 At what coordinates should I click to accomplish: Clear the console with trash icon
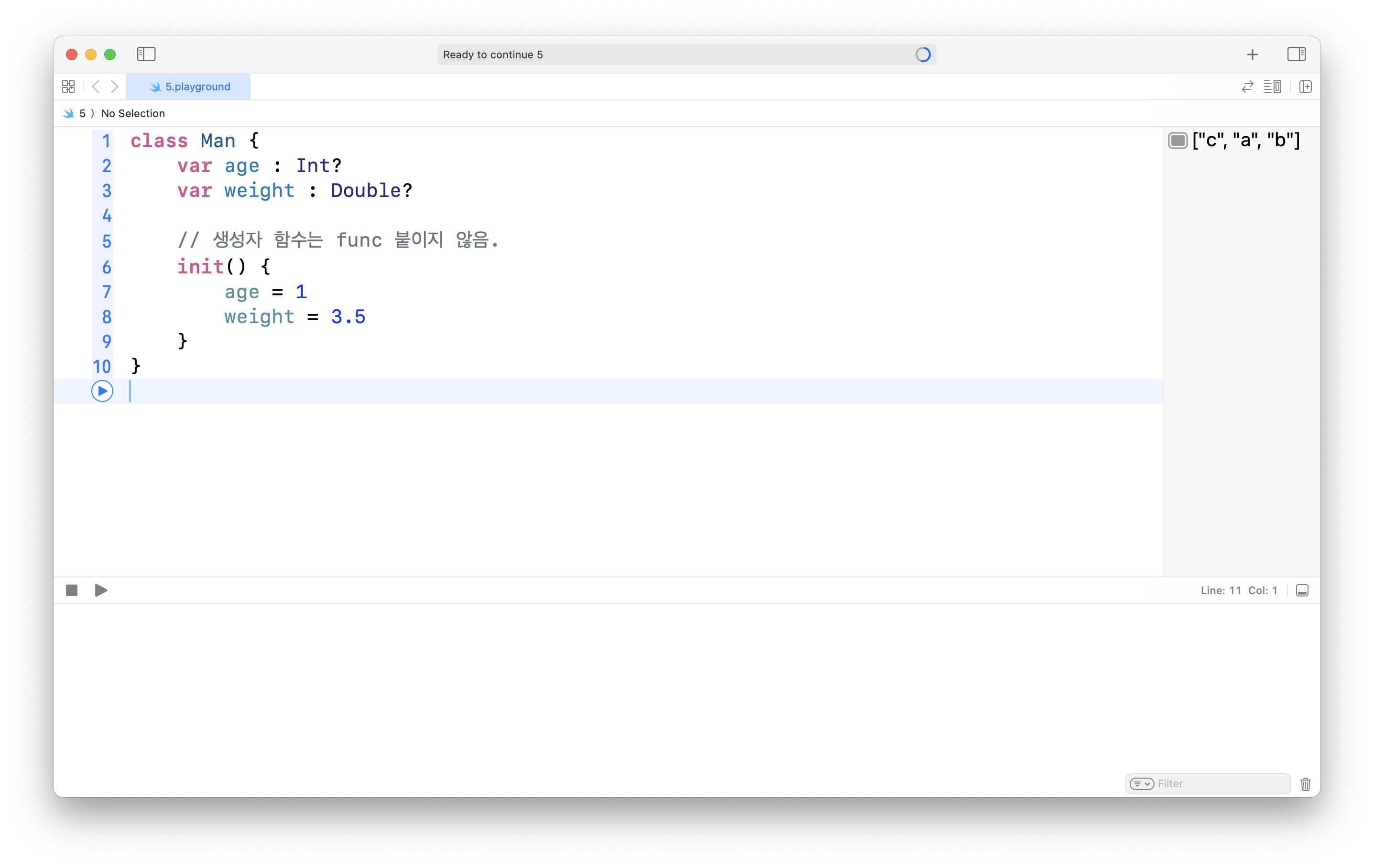pos(1305,784)
